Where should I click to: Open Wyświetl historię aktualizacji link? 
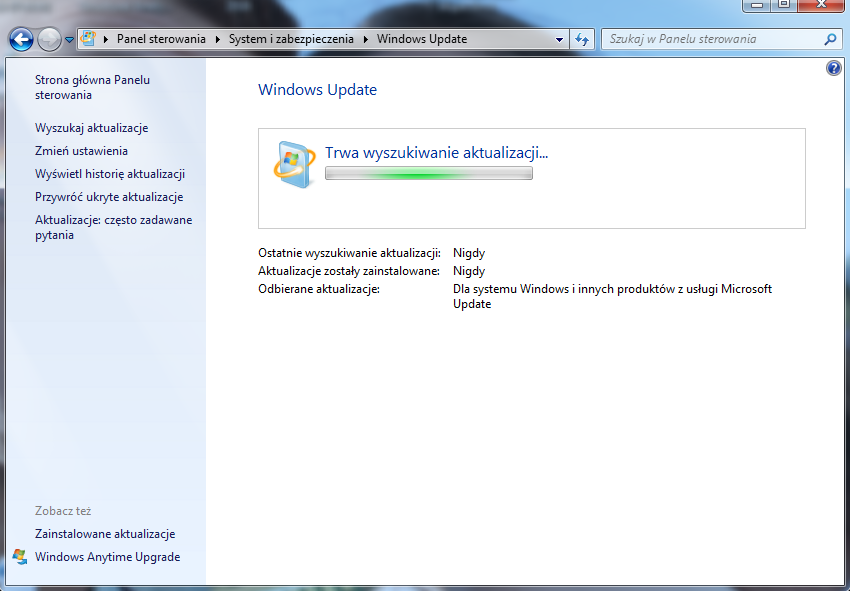(110, 174)
